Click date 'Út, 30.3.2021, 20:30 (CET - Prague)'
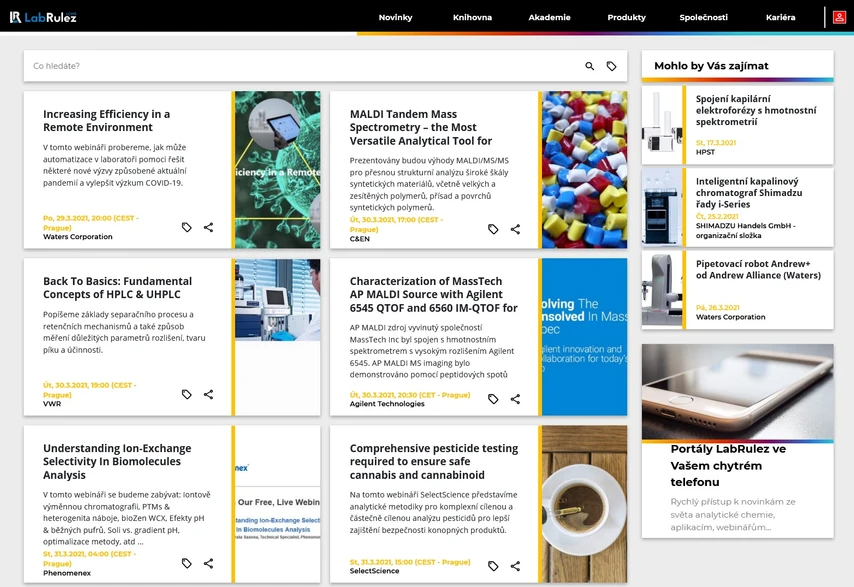 410,395
